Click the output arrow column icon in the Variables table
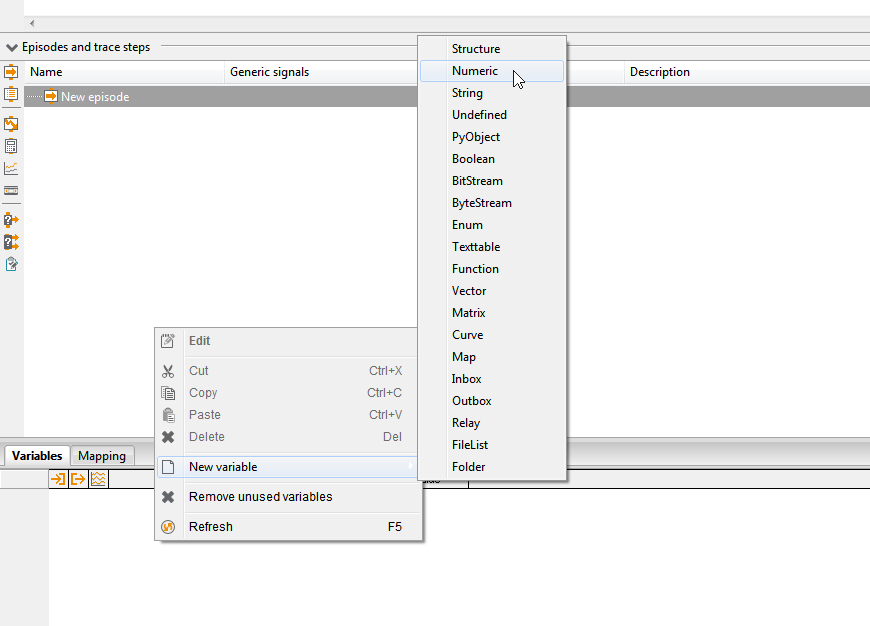The height and width of the screenshot is (626, 870). pyautogui.click(x=78, y=479)
